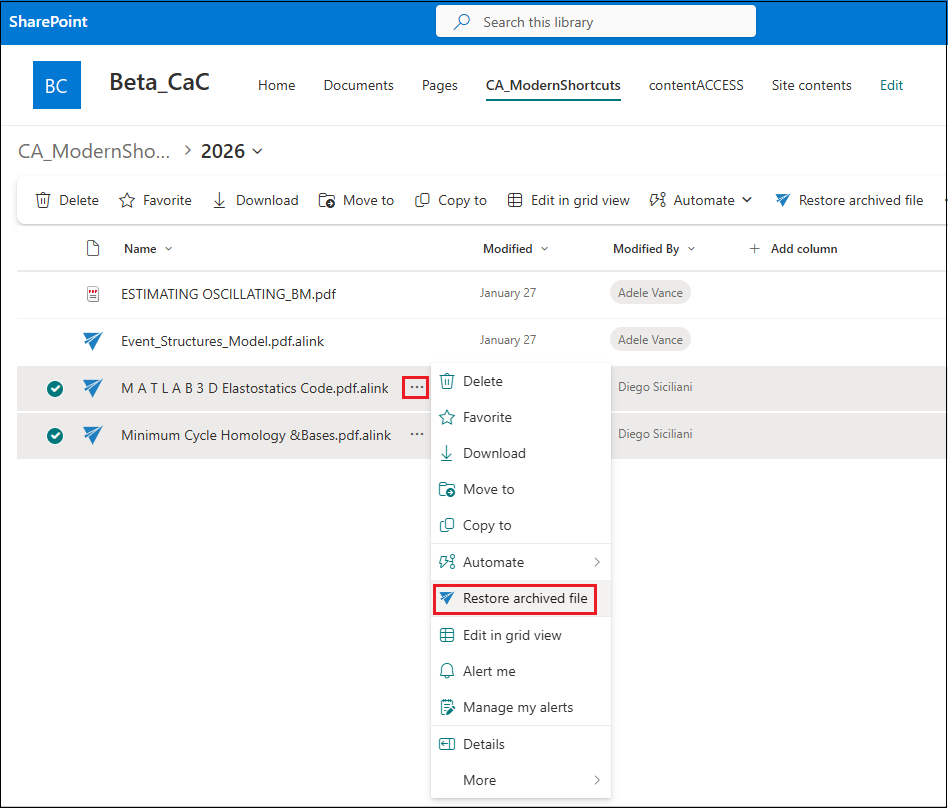The image size is (948, 811).
Task: Click Edit in grid view toolbar button
Action: [x=568, y=200]
